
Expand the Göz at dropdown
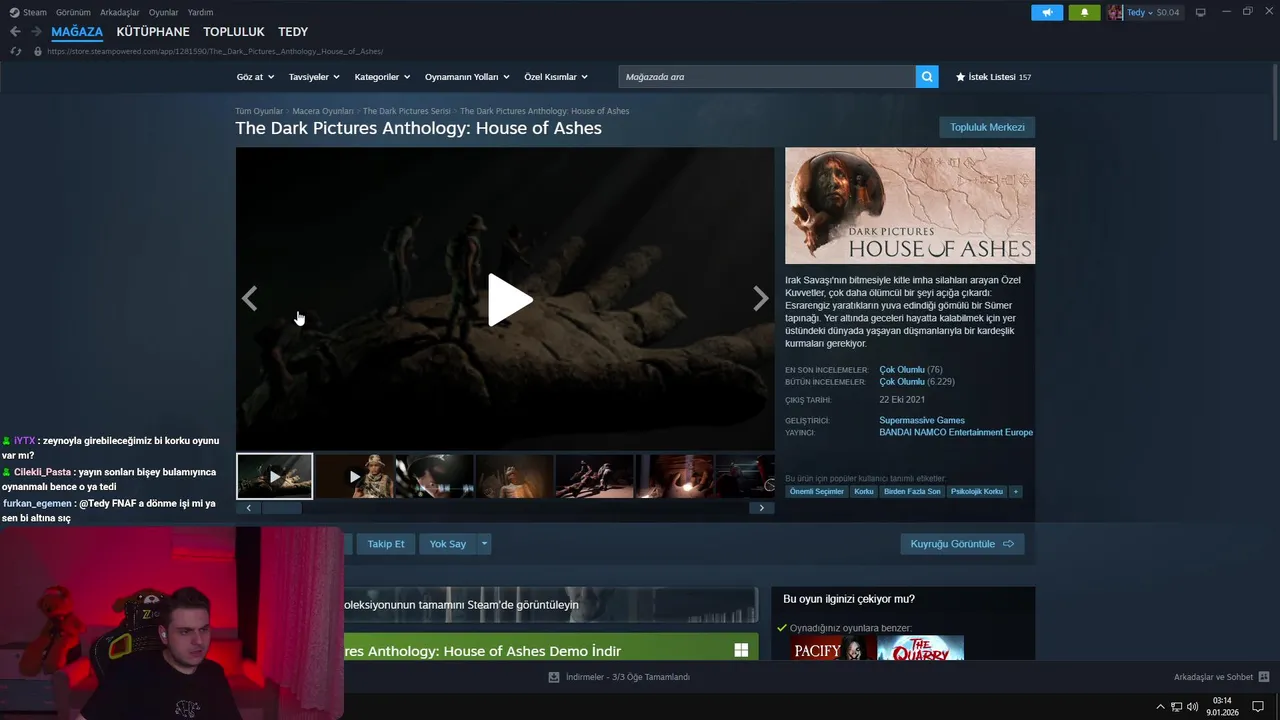pos(255,77)
